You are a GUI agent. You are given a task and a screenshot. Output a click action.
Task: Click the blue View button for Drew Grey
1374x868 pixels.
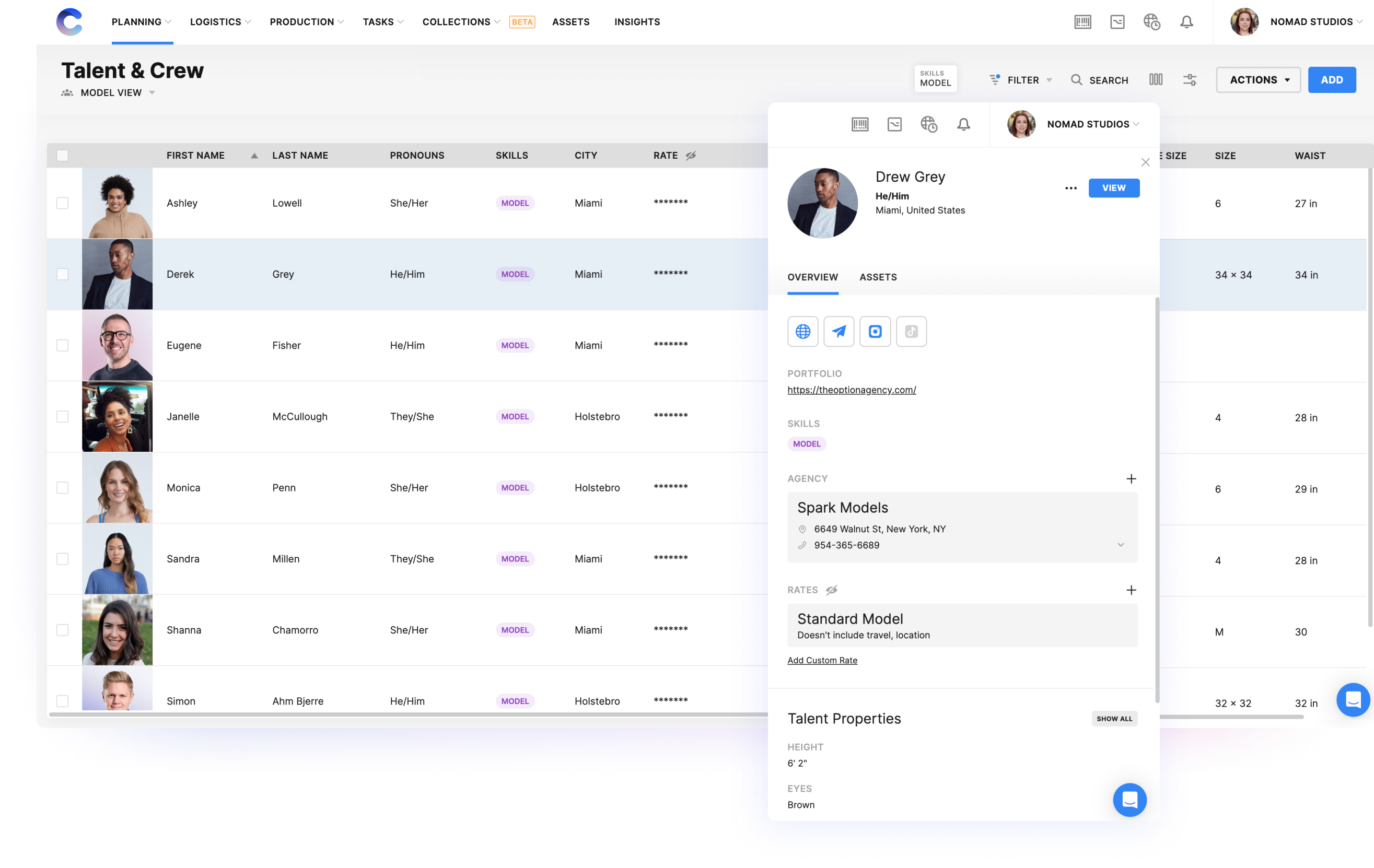(1113, 187)
